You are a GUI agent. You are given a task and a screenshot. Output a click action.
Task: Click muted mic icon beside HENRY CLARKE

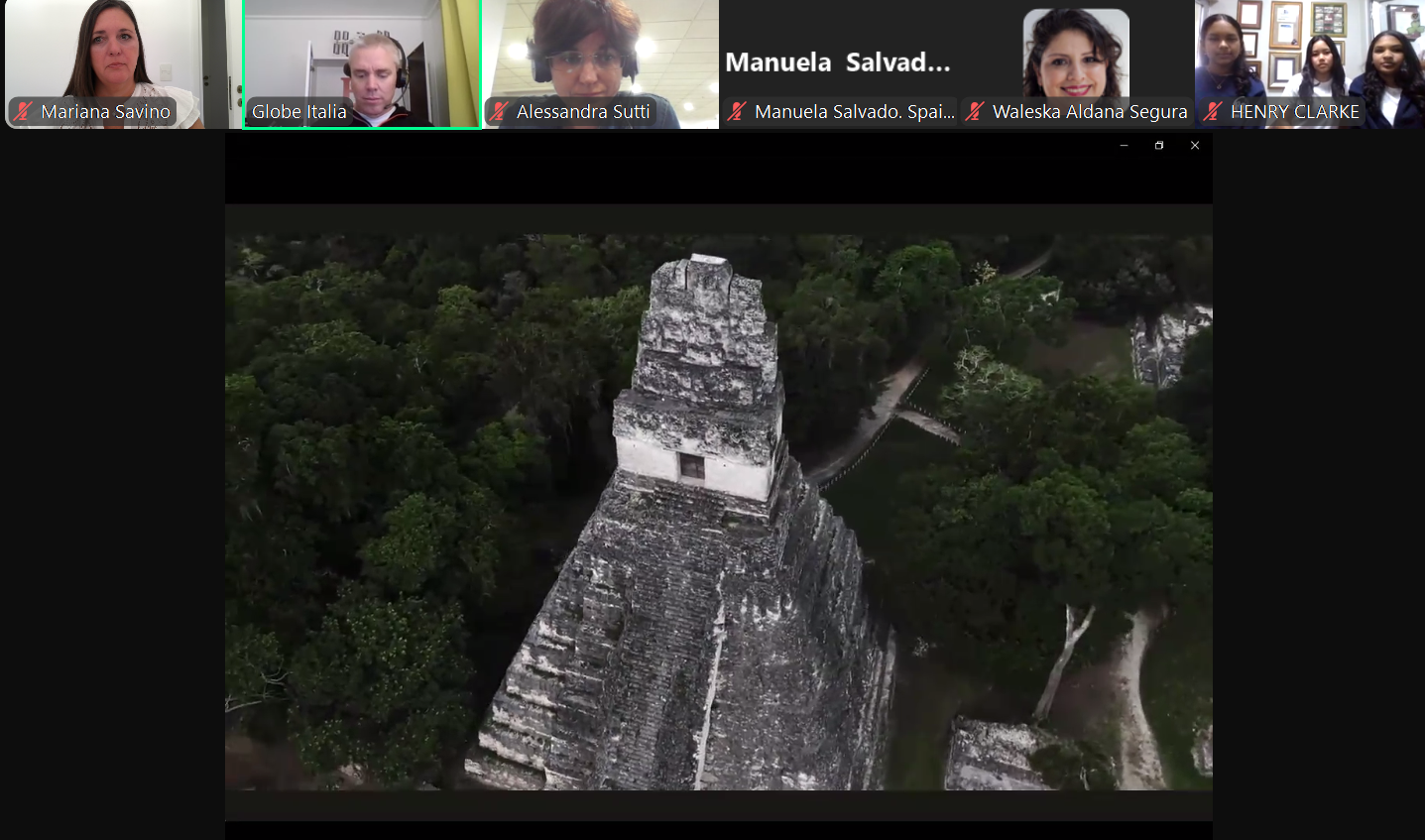pos(1213,112)
